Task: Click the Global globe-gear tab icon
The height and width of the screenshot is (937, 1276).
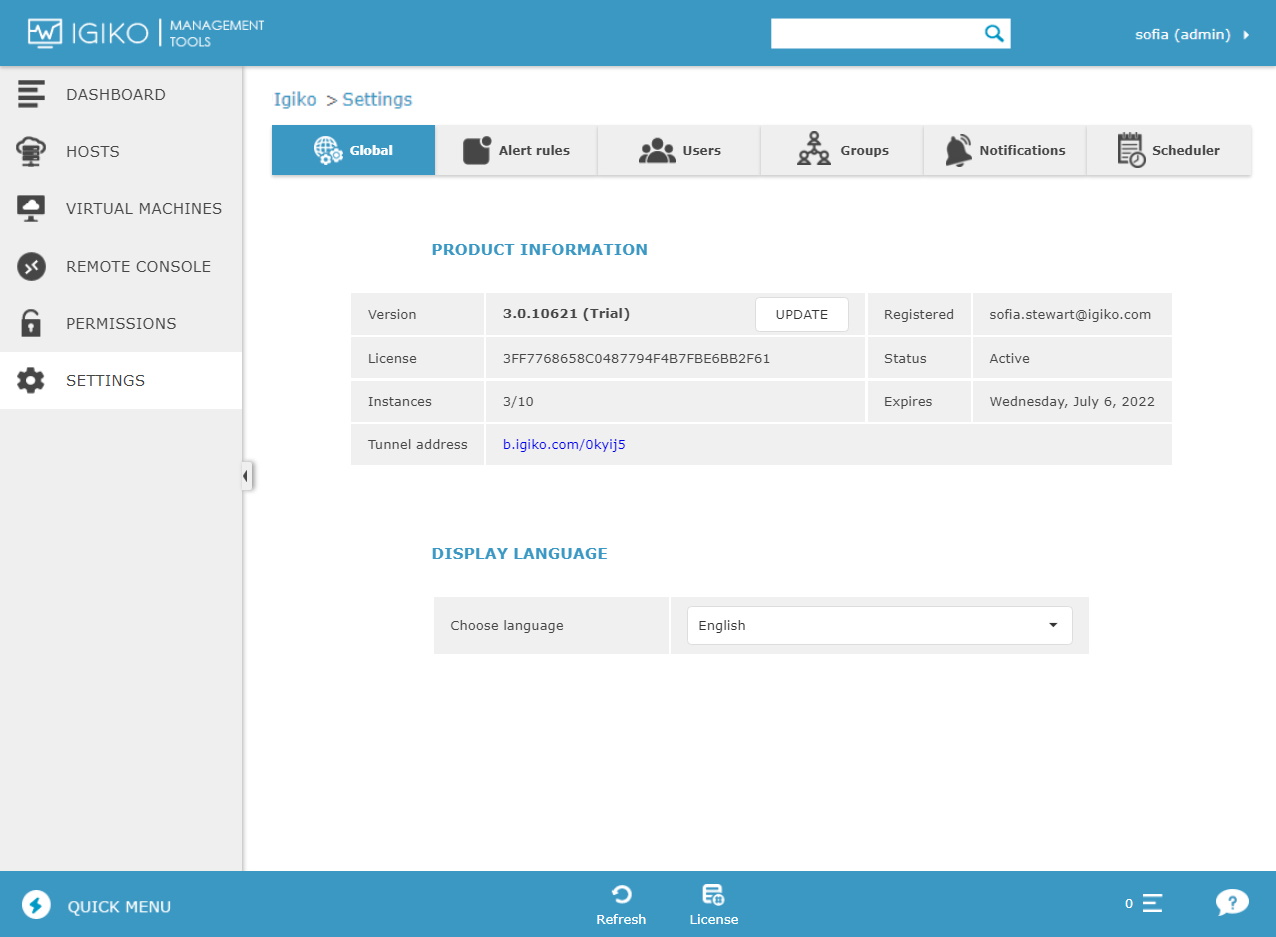Action: point(328,151)
